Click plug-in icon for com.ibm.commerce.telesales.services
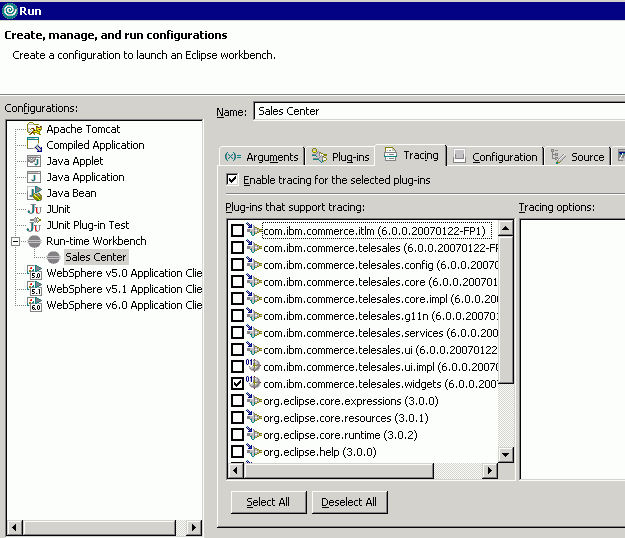Image resolution: width=625 pixels, height=538 pixels. pyautogui.click(x=254, y=332)
